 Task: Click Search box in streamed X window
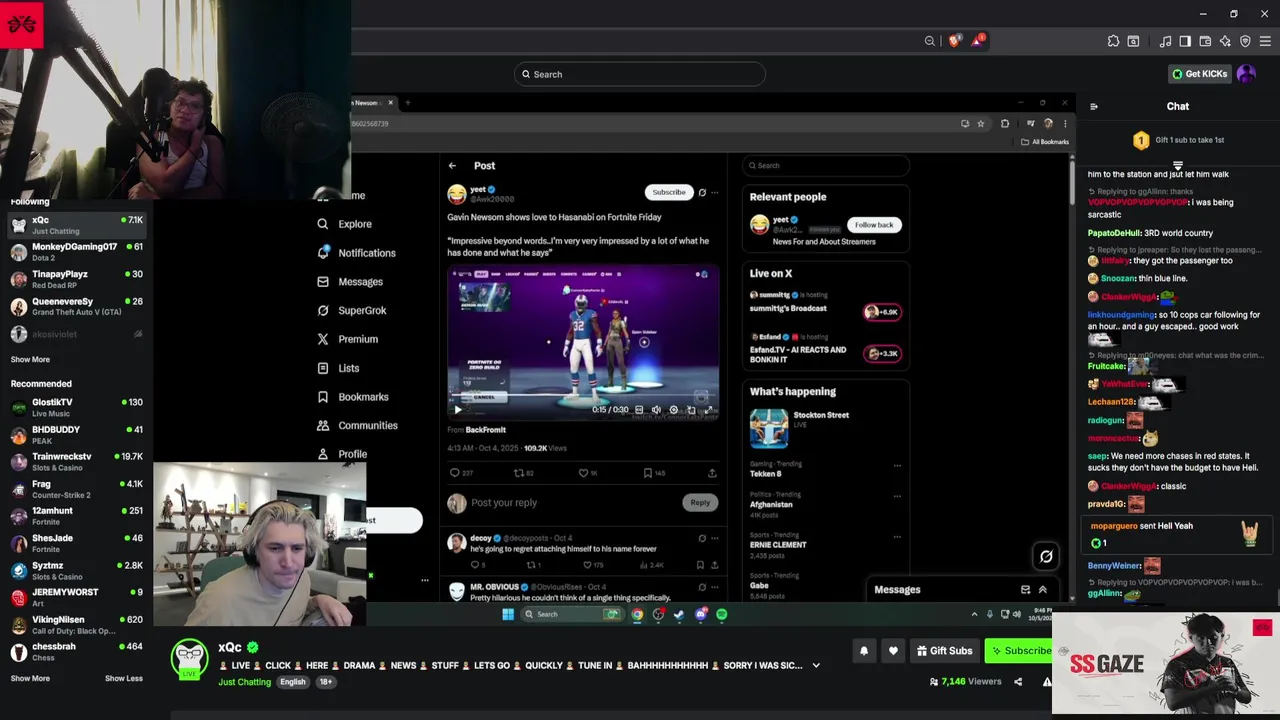coord(826,165)
